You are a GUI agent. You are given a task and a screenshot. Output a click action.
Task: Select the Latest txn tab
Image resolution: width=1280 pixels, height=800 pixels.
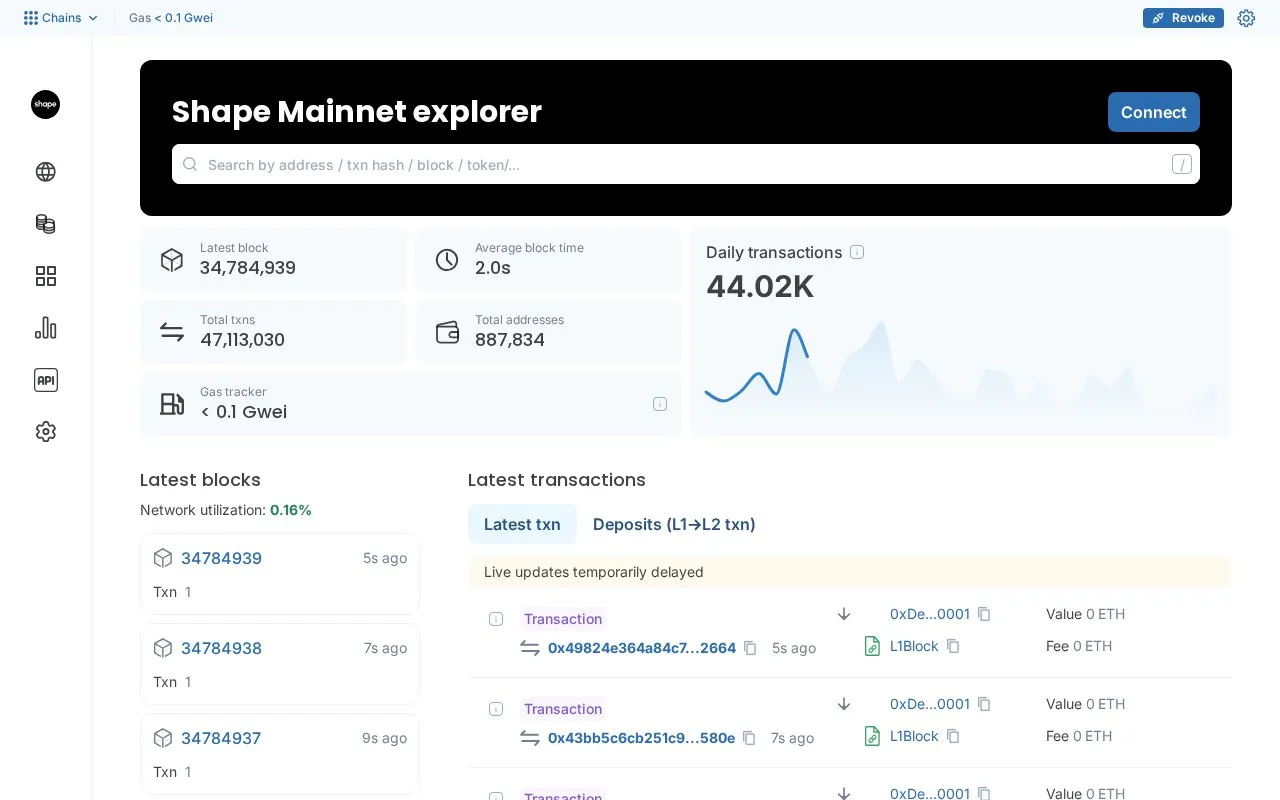coord(522,524)
